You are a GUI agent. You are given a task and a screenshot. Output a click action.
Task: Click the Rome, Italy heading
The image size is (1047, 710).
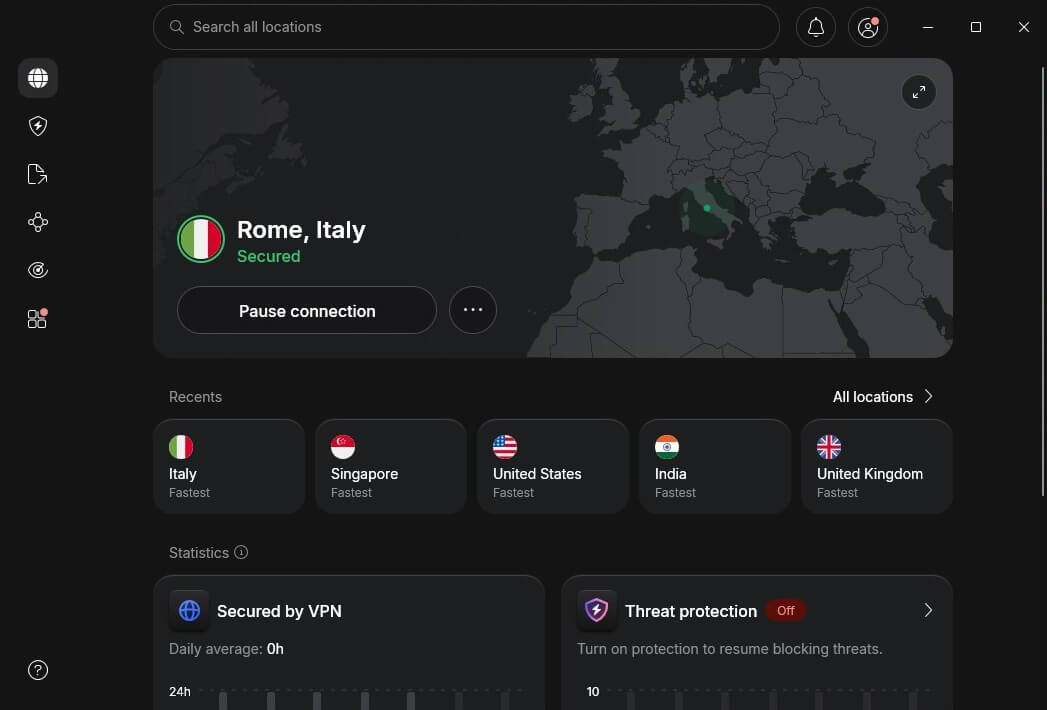click(301, 230)
